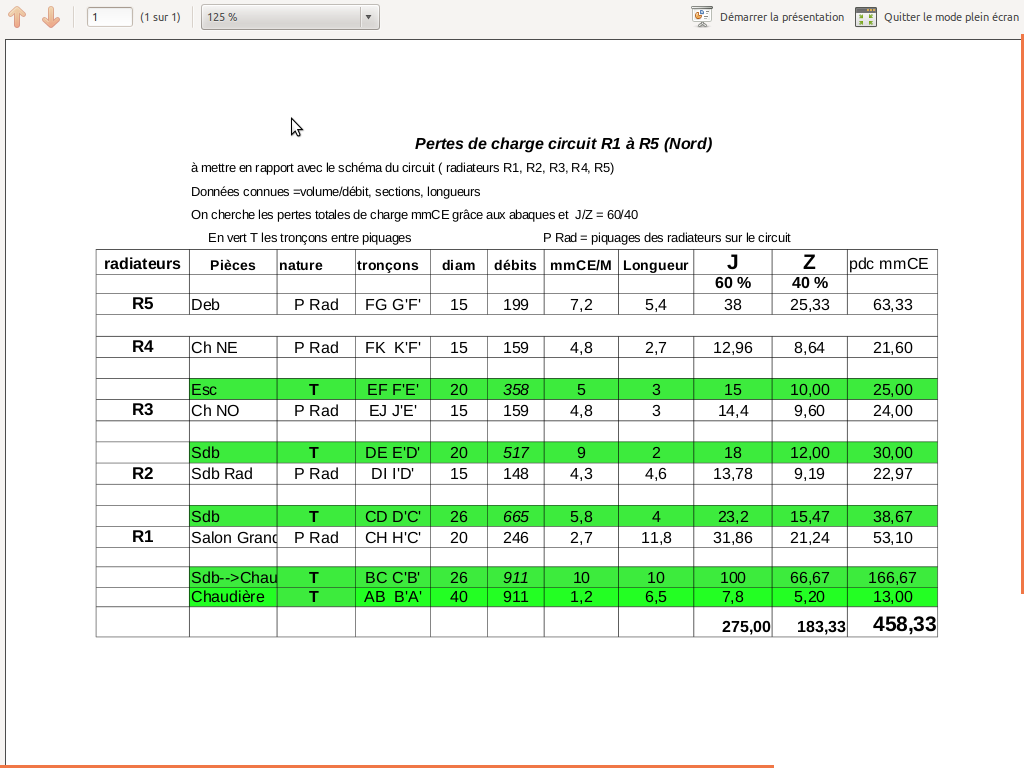Select the R1 radiator cell
The width and height of the screenshot is (1024, 768).
coord(142,537)
